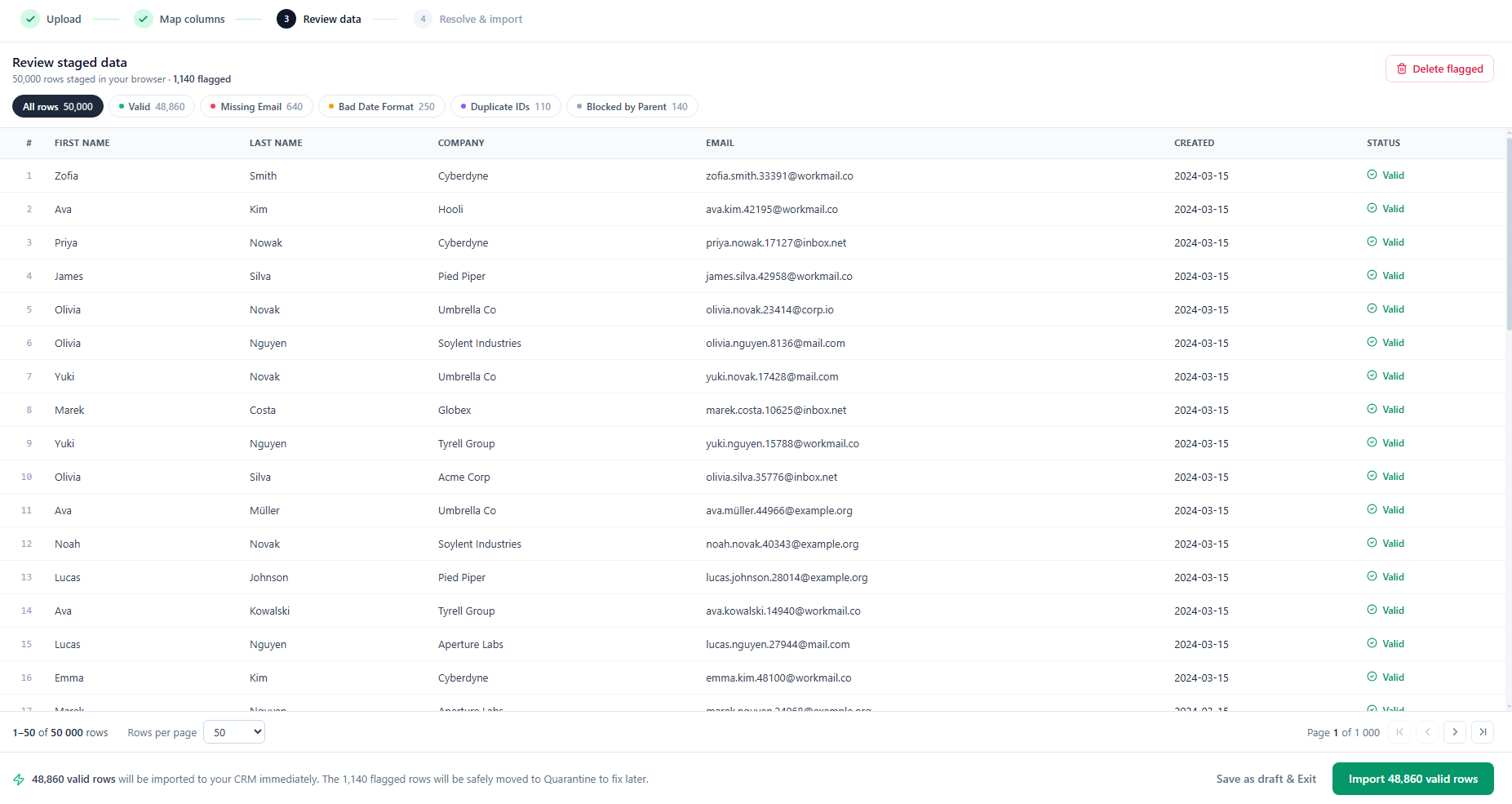The height and width of the screenshot is (804, 1512).
Task: Click email ava.kim.42195@workmail.co
Action: [772, 209]
